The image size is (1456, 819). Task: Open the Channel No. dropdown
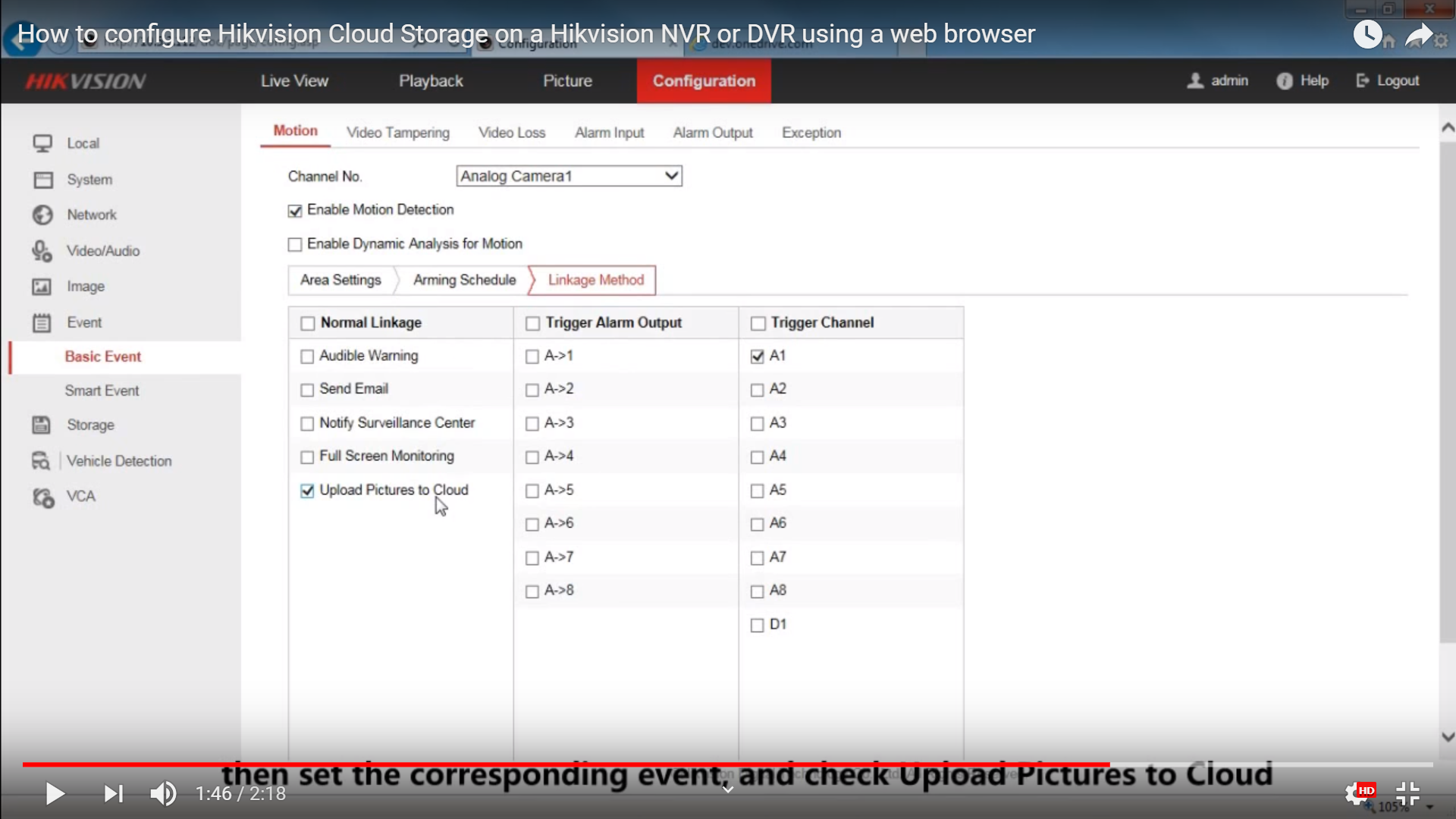569,176
